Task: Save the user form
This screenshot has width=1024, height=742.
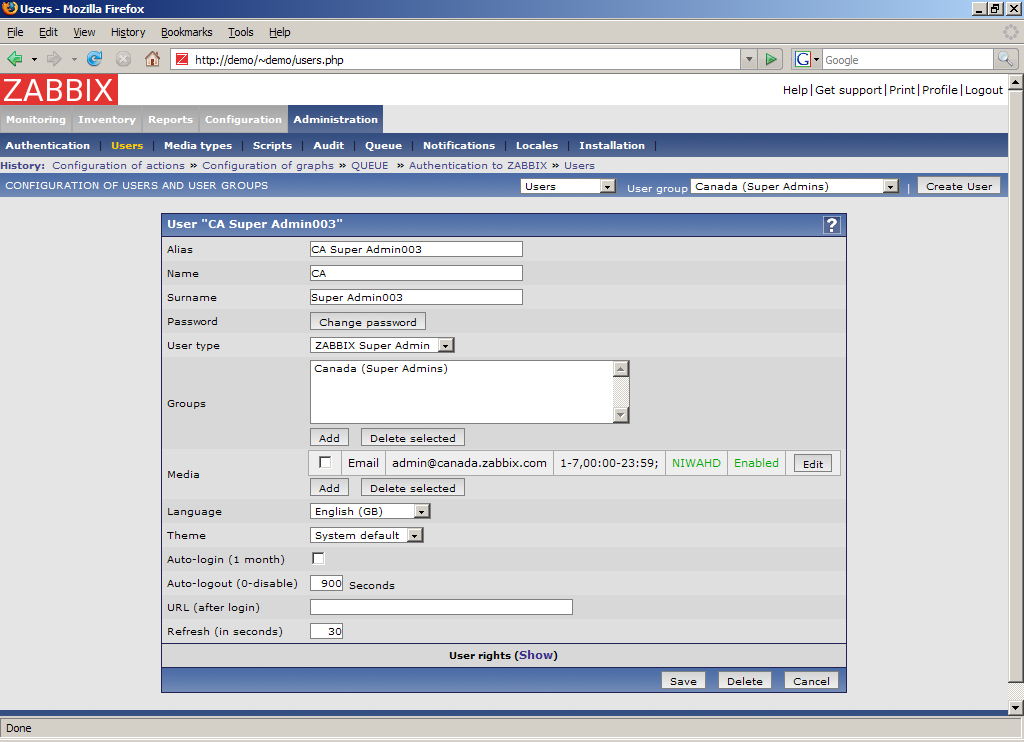Action: coord(683,681)
